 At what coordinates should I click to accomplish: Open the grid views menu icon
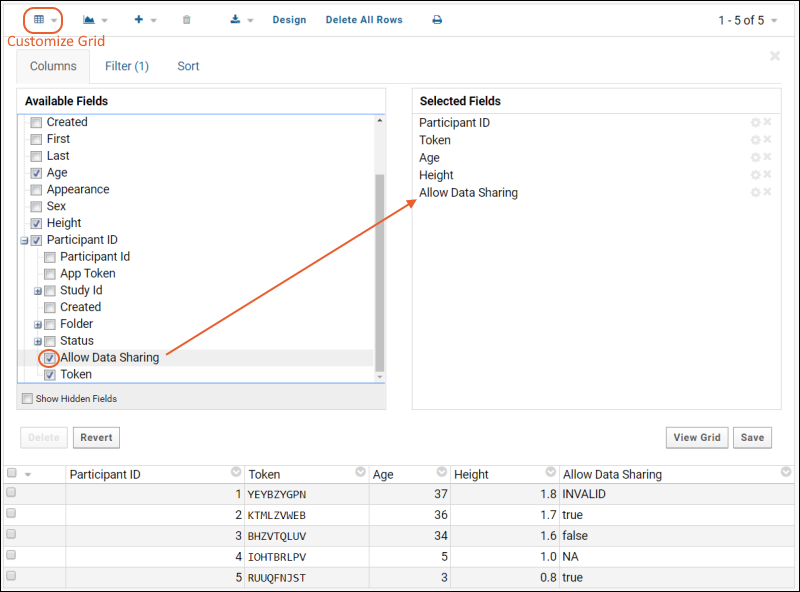coord(39,20)
